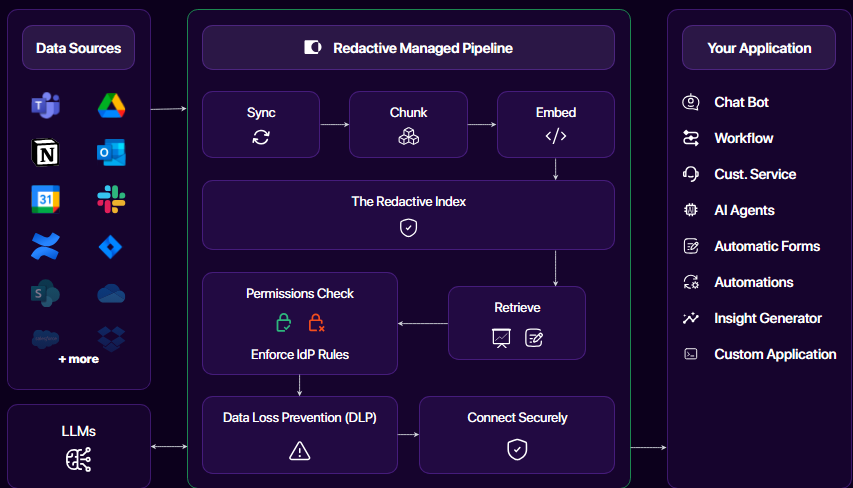Select the Confluence icon
853x488 pixels.
(45, 246)
